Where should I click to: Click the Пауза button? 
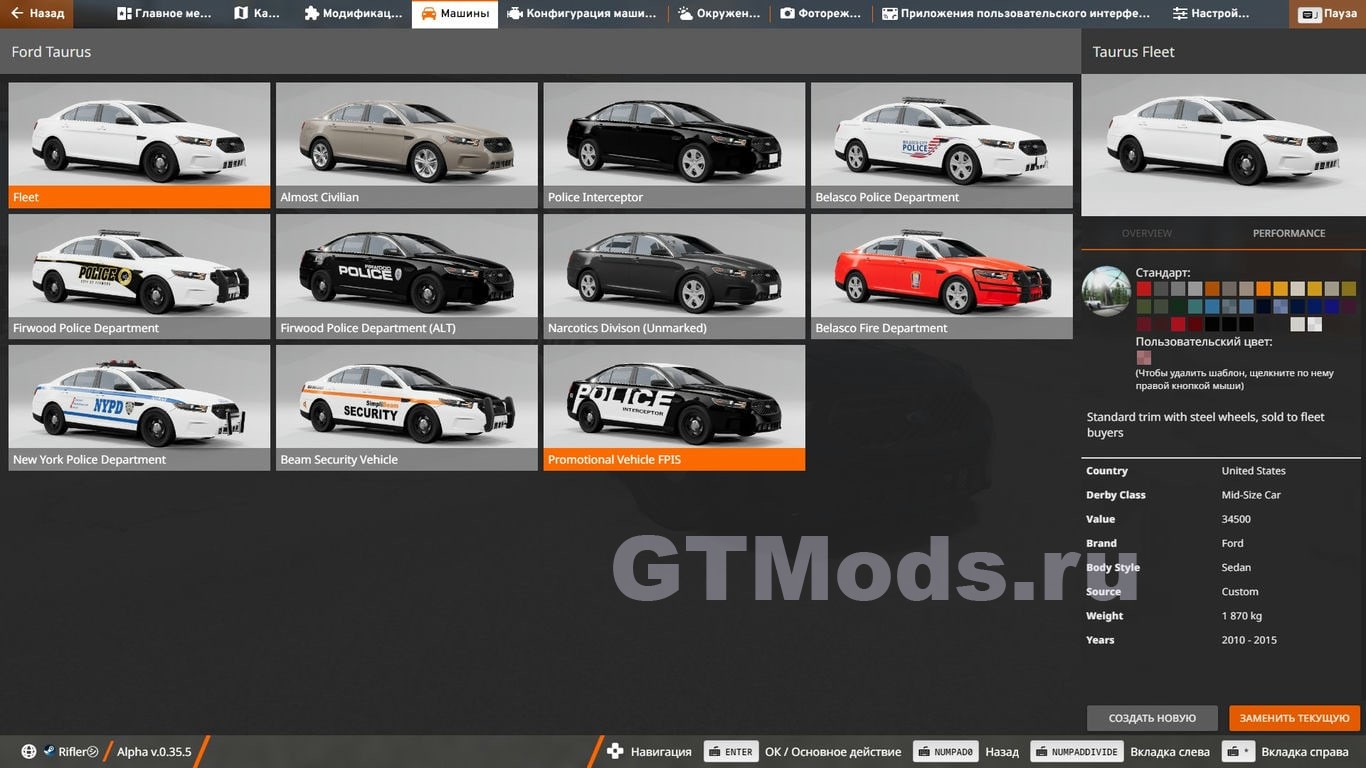1329,14
